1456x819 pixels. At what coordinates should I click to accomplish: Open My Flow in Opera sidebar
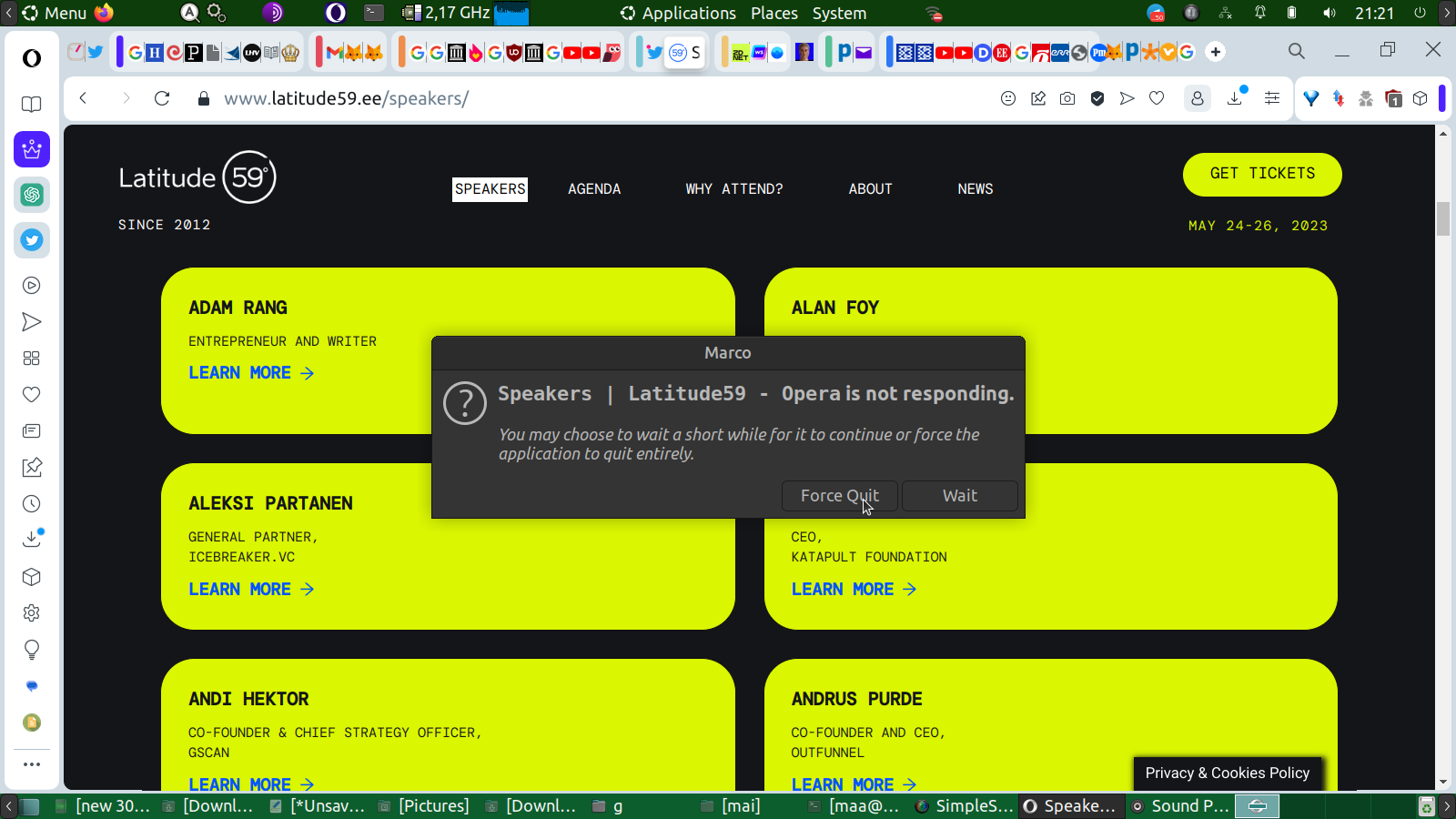(32, 322)
